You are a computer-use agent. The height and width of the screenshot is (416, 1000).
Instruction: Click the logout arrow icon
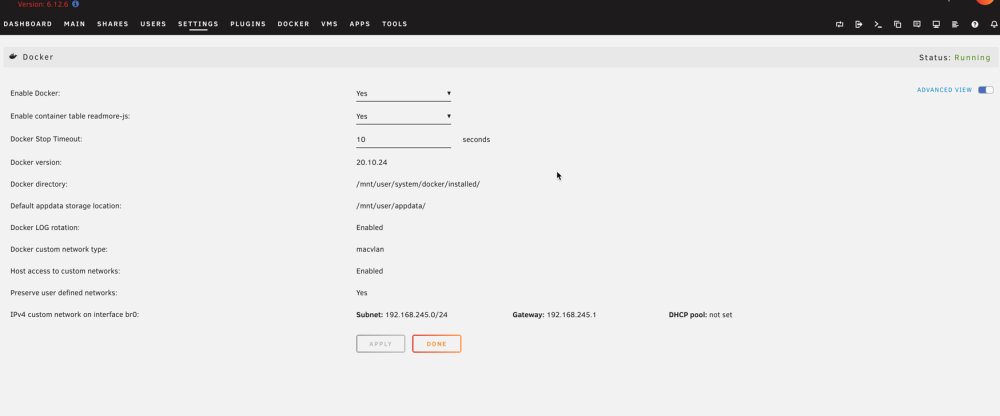tap(859, 24)
